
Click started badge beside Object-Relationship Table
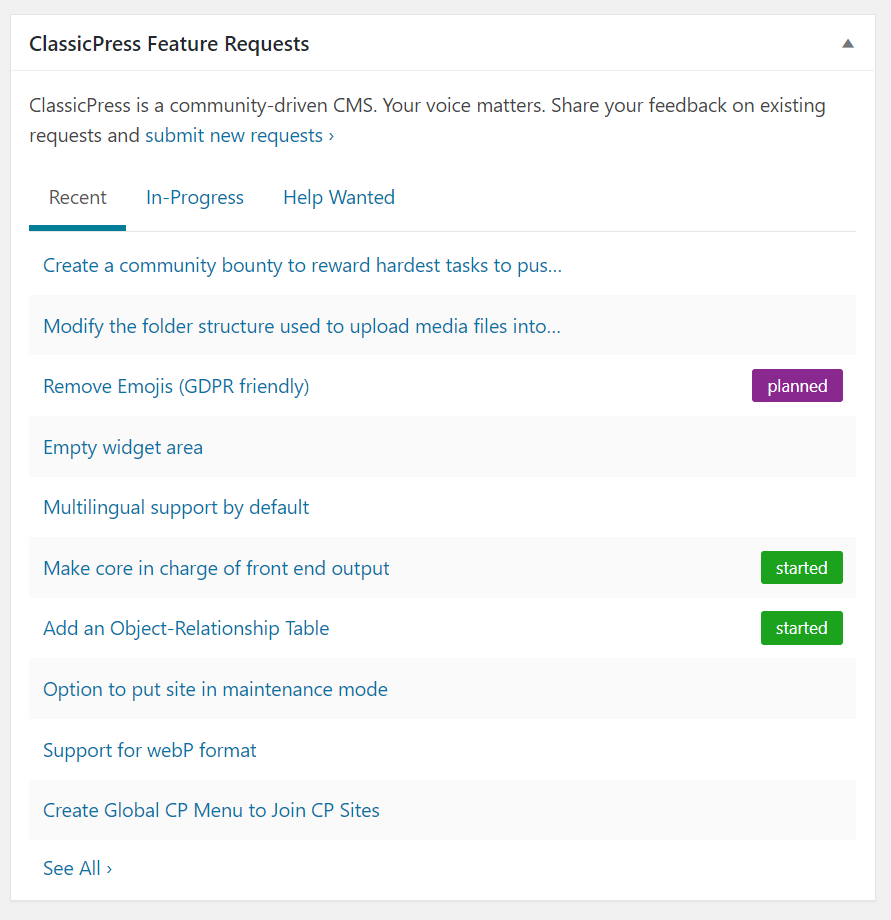[801, 628]
